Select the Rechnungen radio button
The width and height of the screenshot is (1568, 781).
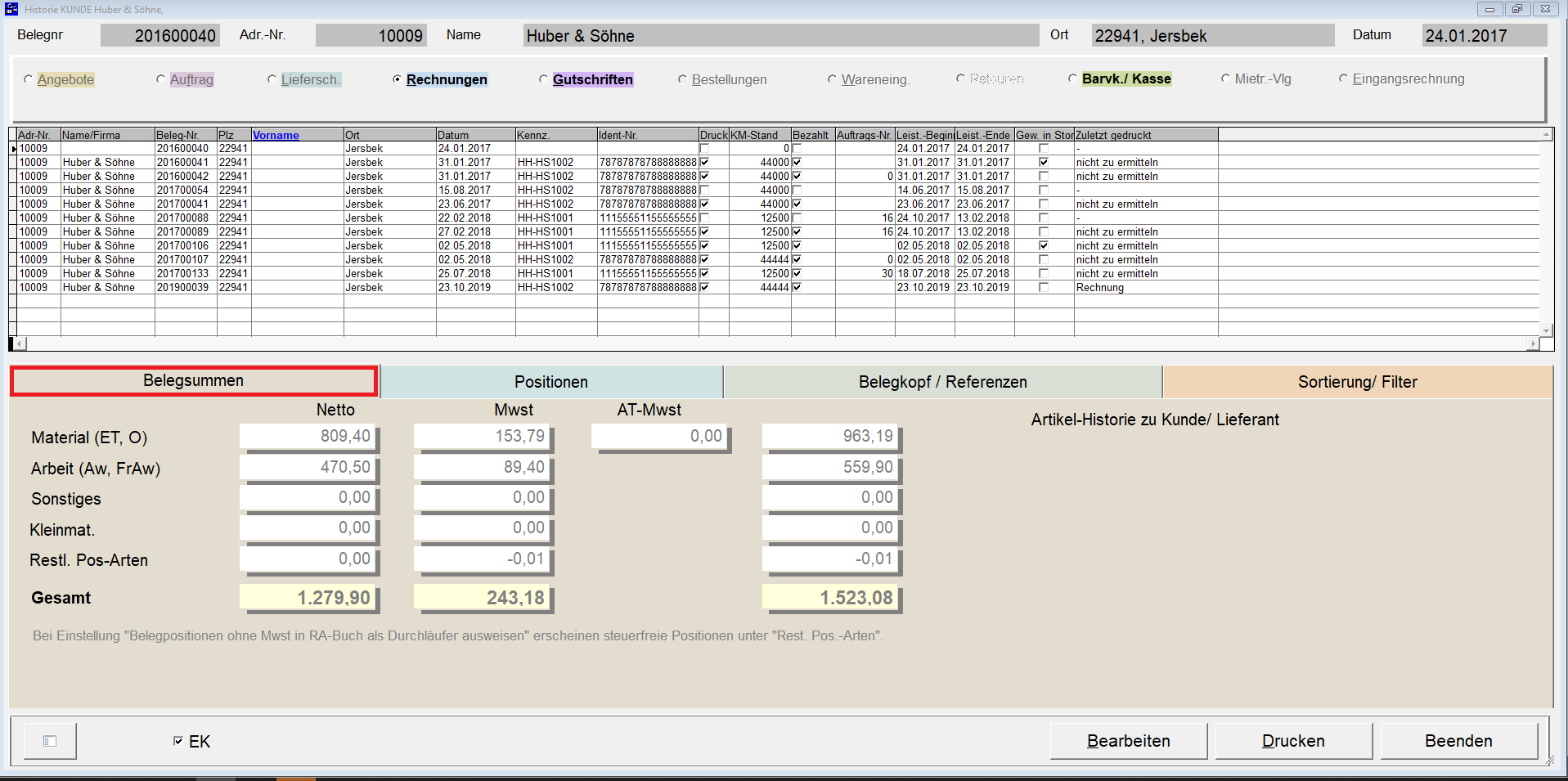[397, 79]
